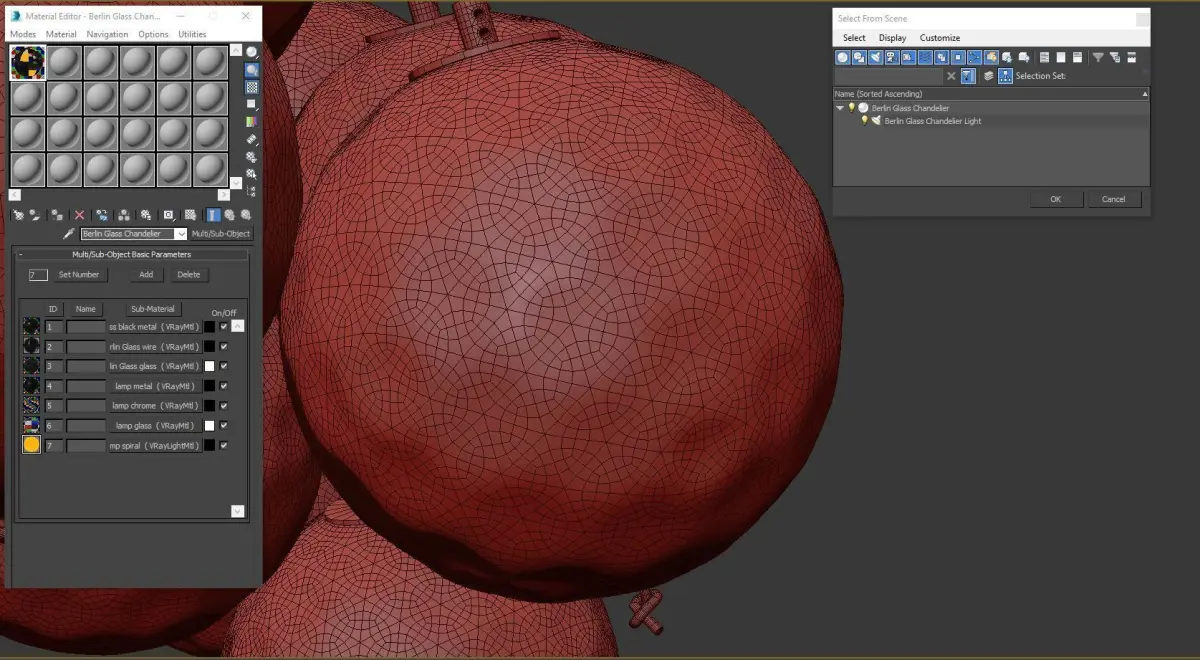Open Customize menu in Select From Scene
The width and height of the screenshot is (1200, 660).
[940, 38]
